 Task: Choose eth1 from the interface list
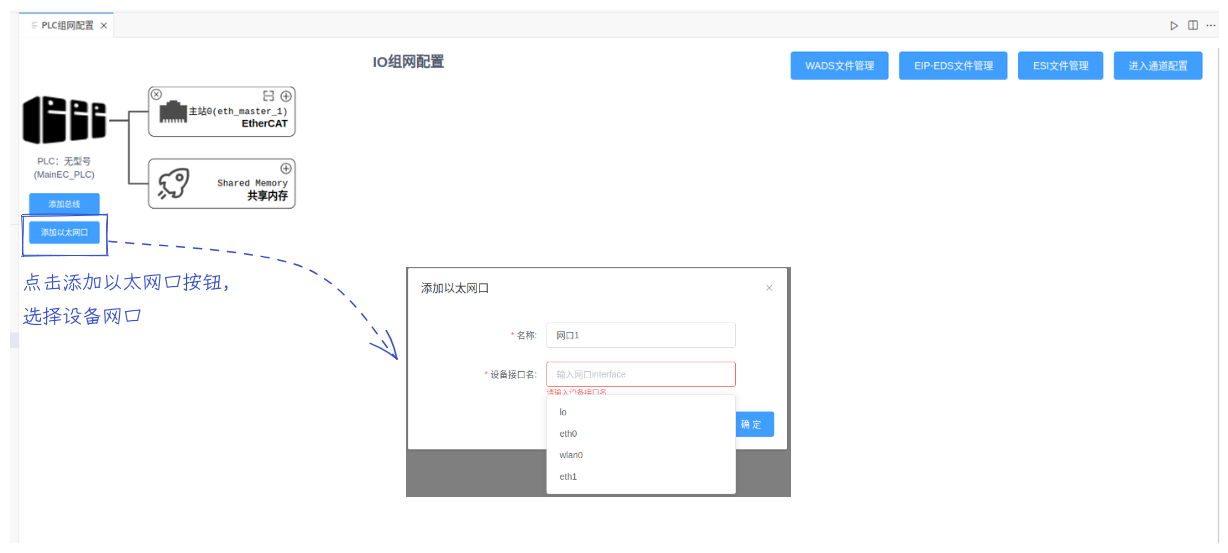coord(641,477)
